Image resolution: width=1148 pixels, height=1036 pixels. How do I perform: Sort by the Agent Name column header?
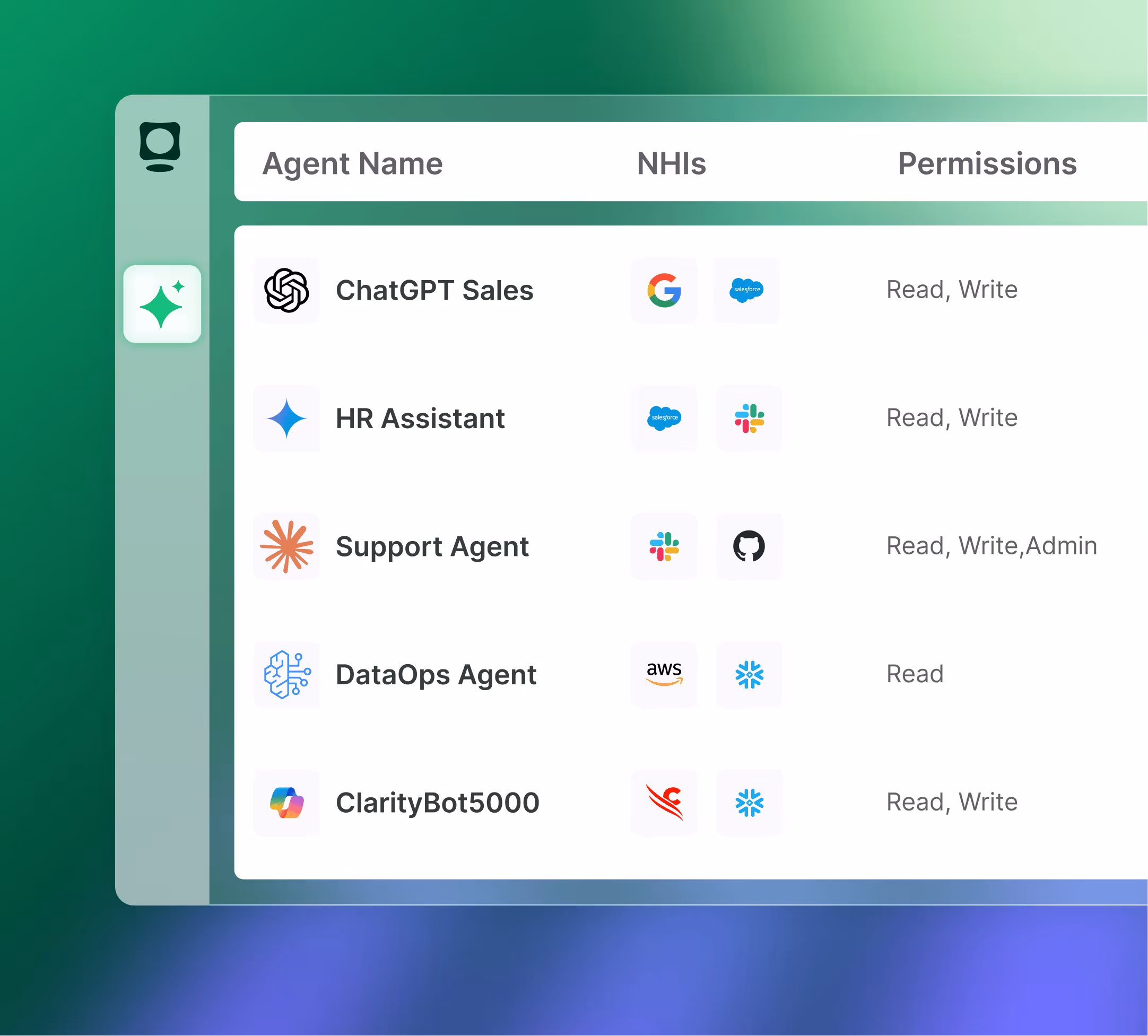tap(352, 164)
